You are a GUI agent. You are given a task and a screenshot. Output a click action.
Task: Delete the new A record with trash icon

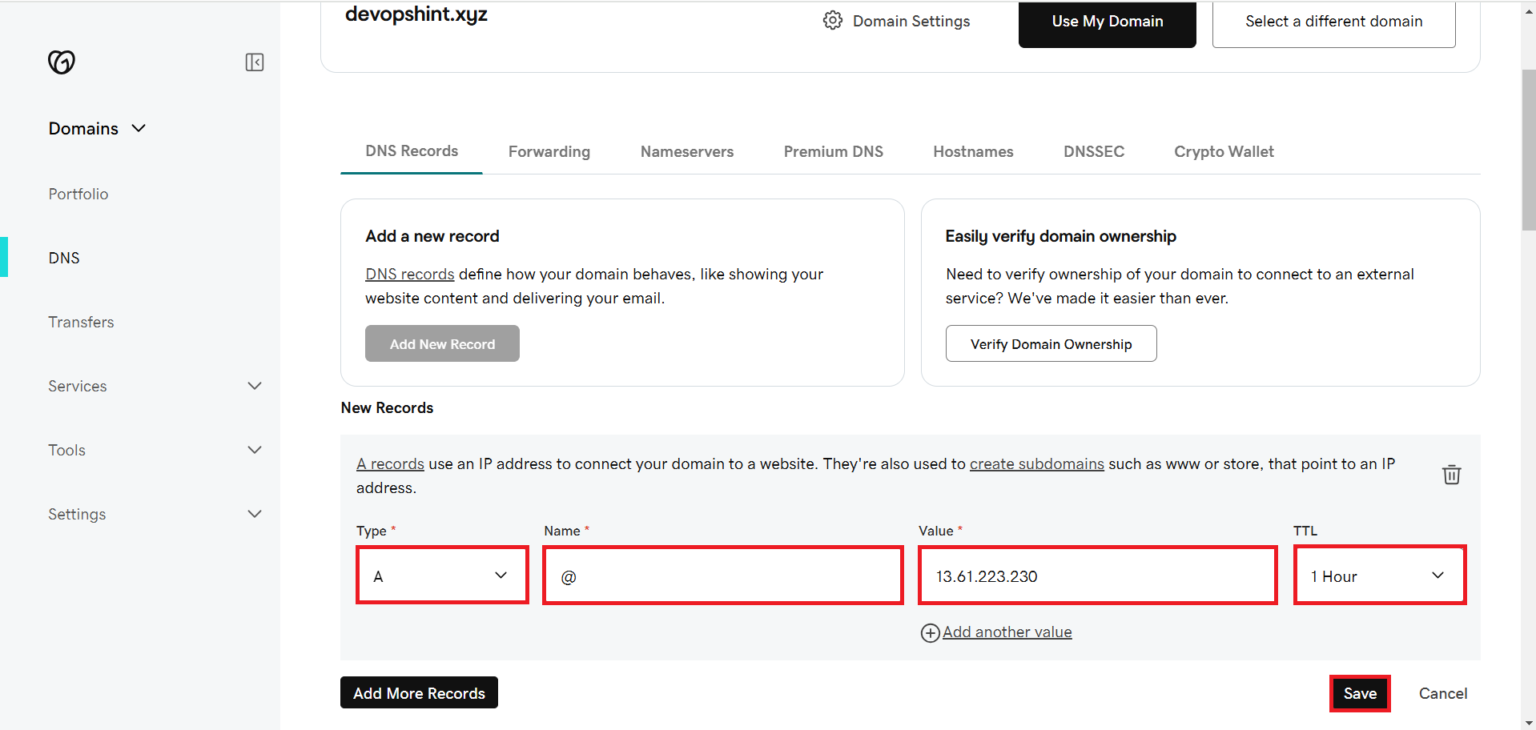[1451, 474]
